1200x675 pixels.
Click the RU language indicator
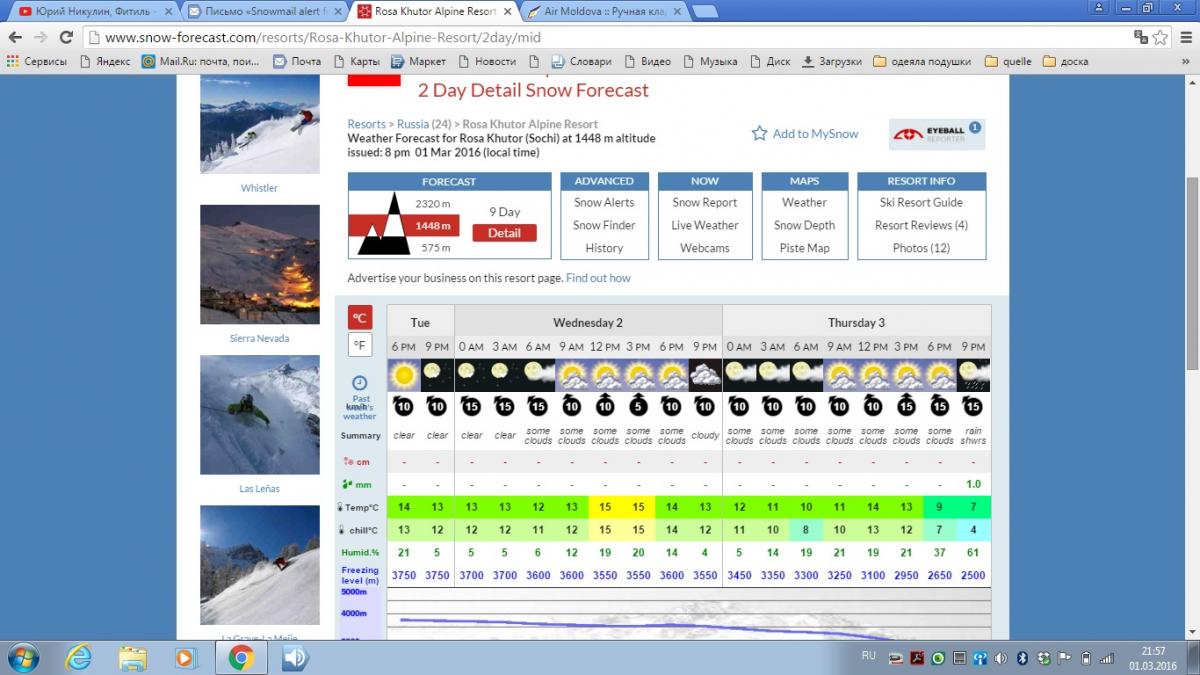click(868, 656)
